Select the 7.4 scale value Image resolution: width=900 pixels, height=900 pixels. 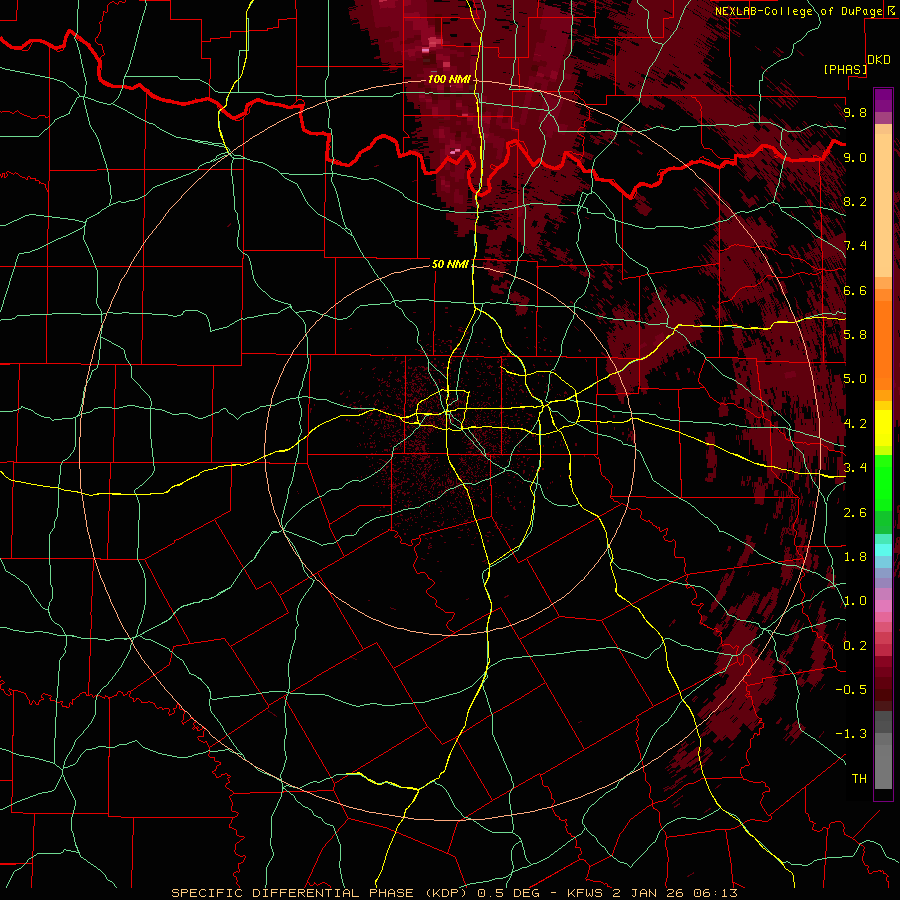855,246
